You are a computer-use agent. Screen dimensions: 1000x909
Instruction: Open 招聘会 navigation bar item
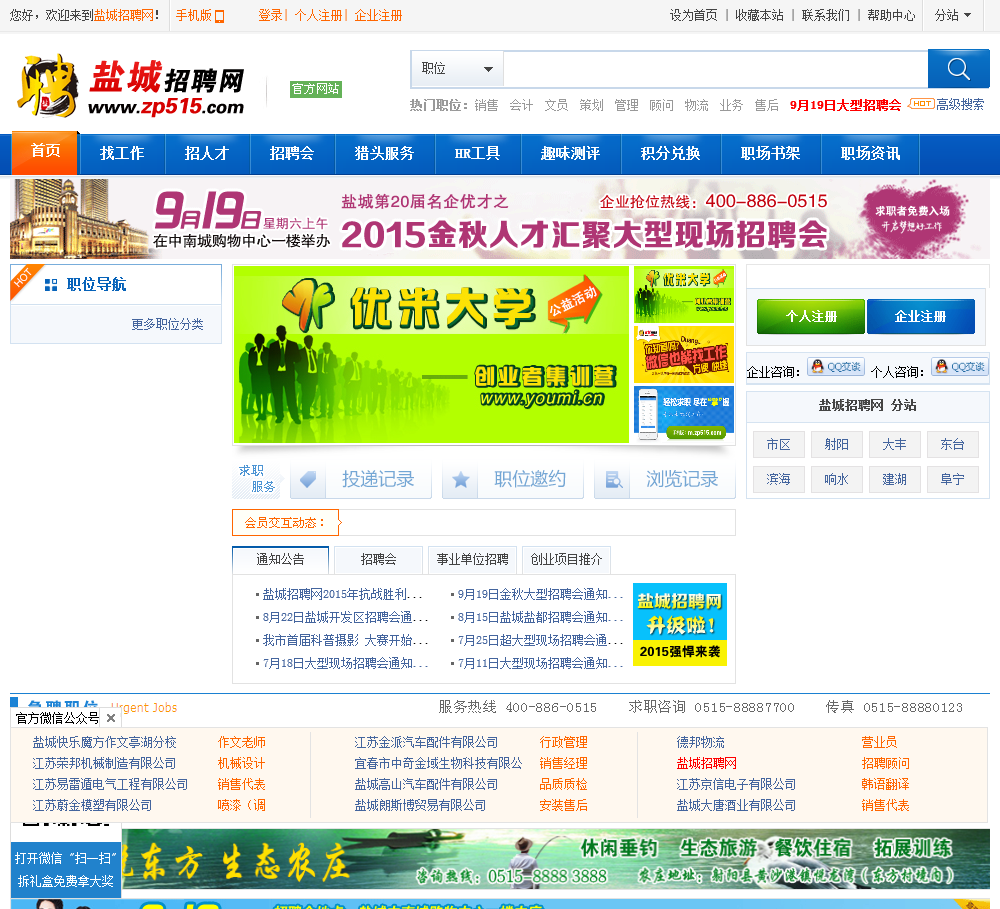coord(291,153)
